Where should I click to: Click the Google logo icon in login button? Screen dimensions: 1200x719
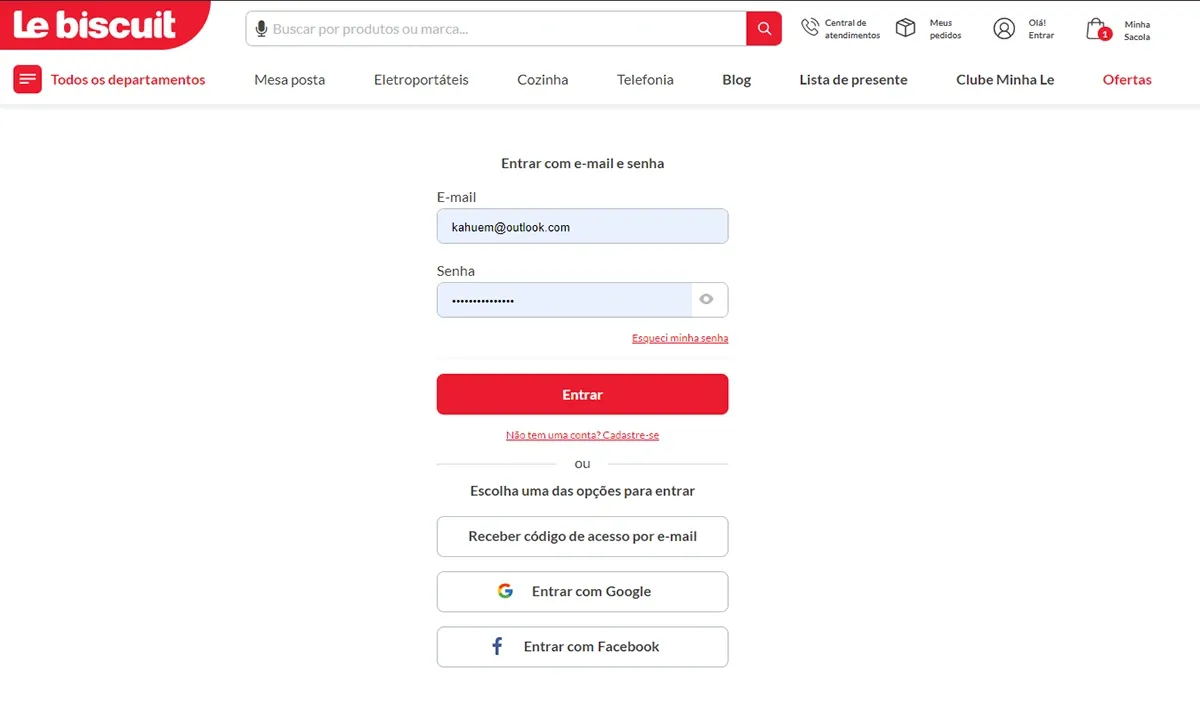506,591
